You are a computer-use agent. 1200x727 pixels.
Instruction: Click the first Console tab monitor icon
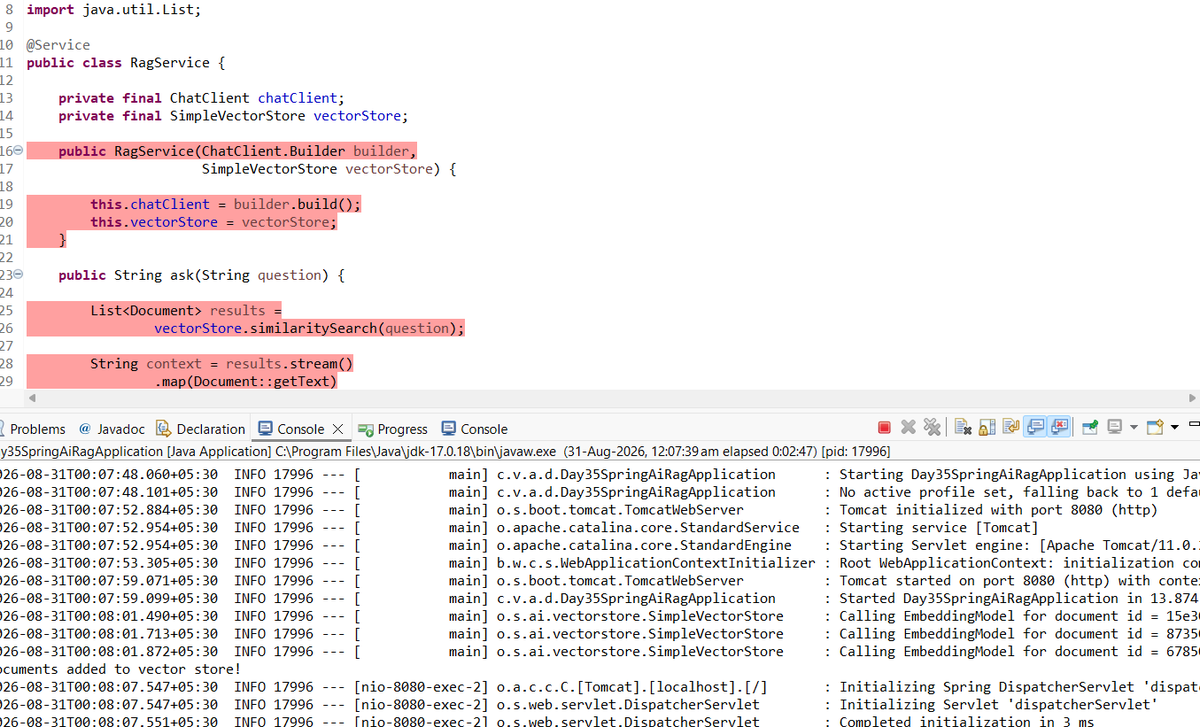click(x=265, y=429)
